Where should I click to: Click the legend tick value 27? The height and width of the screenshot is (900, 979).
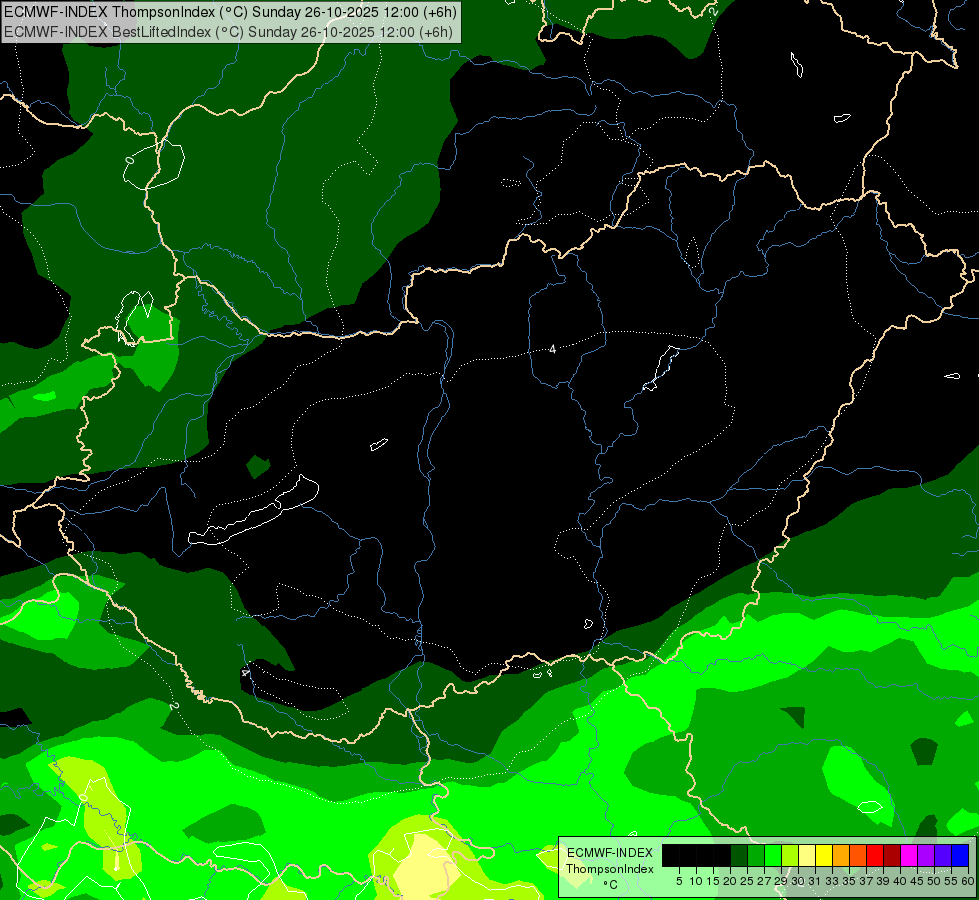[764, 881]
